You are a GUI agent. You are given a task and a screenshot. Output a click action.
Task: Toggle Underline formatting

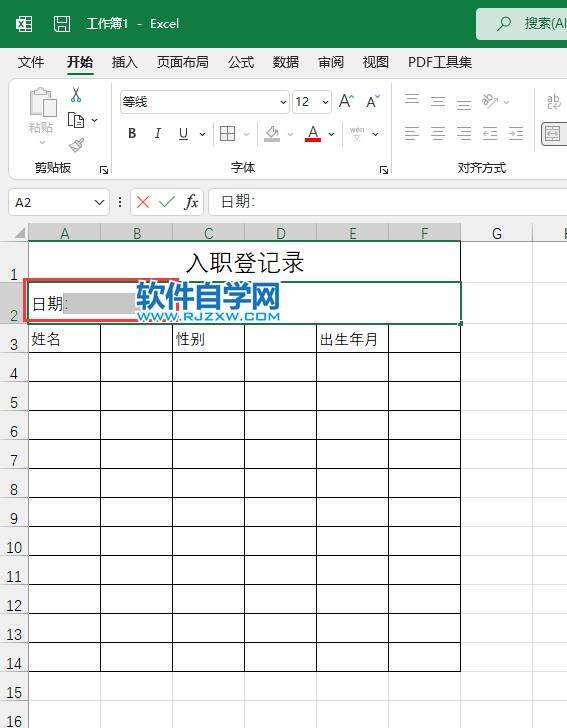[x=183, y=134]
